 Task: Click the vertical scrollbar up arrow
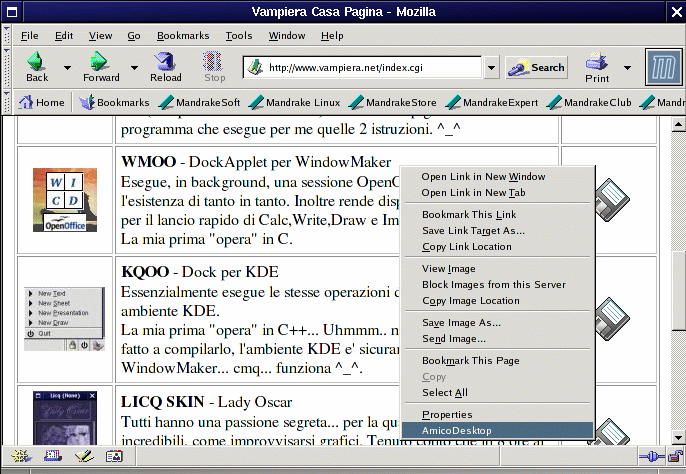[678, 124]
